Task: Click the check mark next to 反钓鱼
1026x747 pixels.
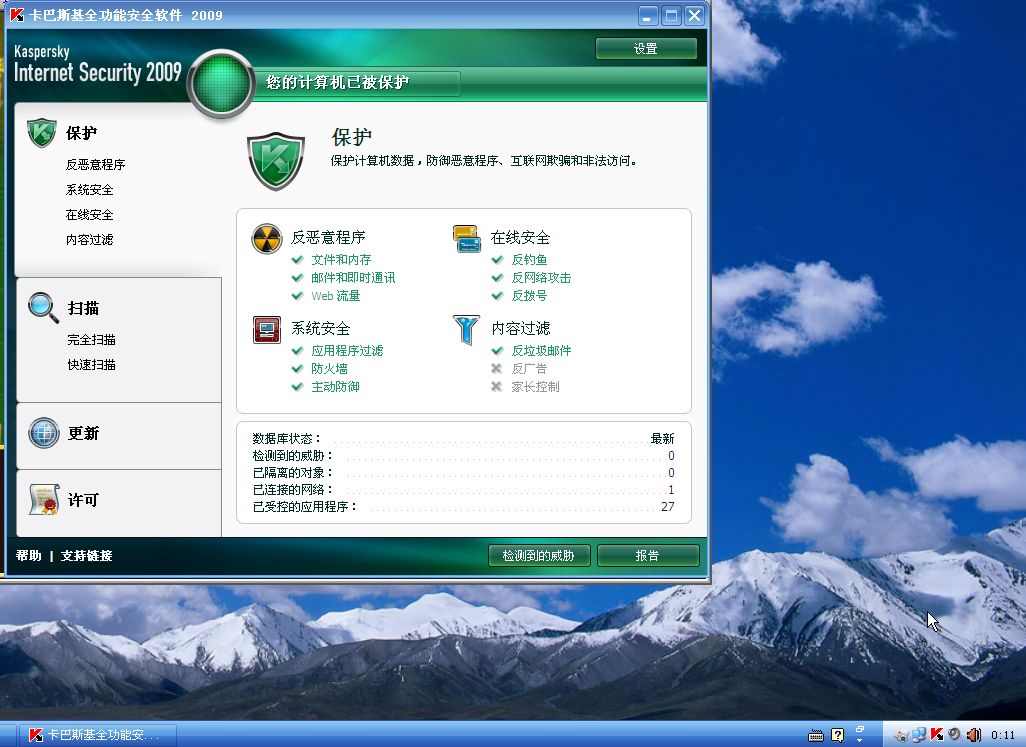Action: tap(497, 260)
